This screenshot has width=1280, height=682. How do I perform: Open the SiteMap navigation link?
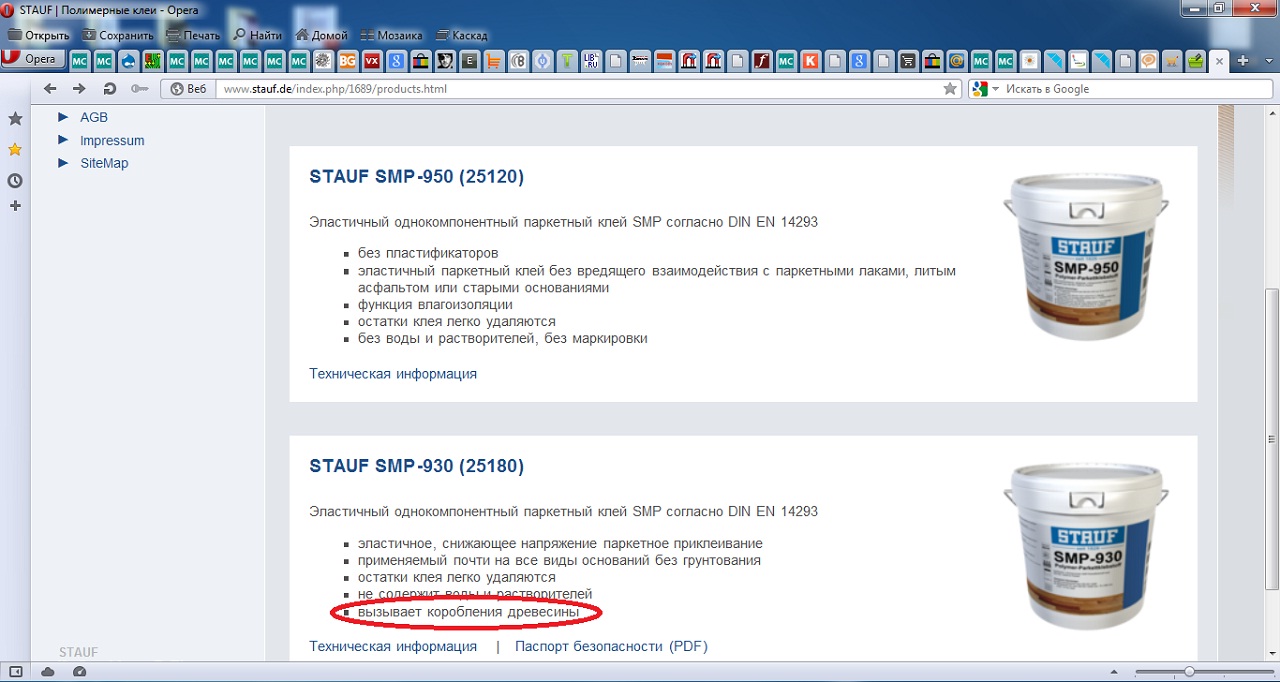click(104, 163)
